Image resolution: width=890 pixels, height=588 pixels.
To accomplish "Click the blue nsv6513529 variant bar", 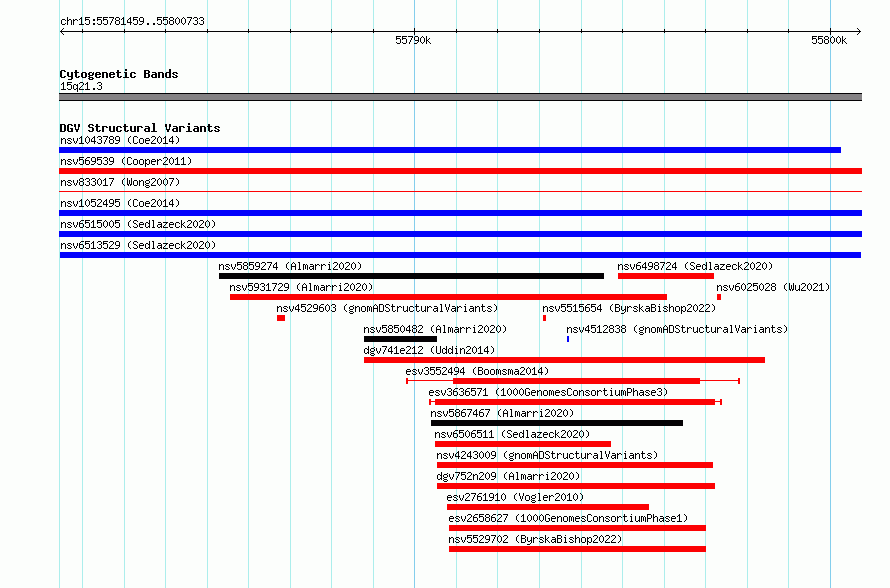I will pyautogui.click(x=460, y=255).
